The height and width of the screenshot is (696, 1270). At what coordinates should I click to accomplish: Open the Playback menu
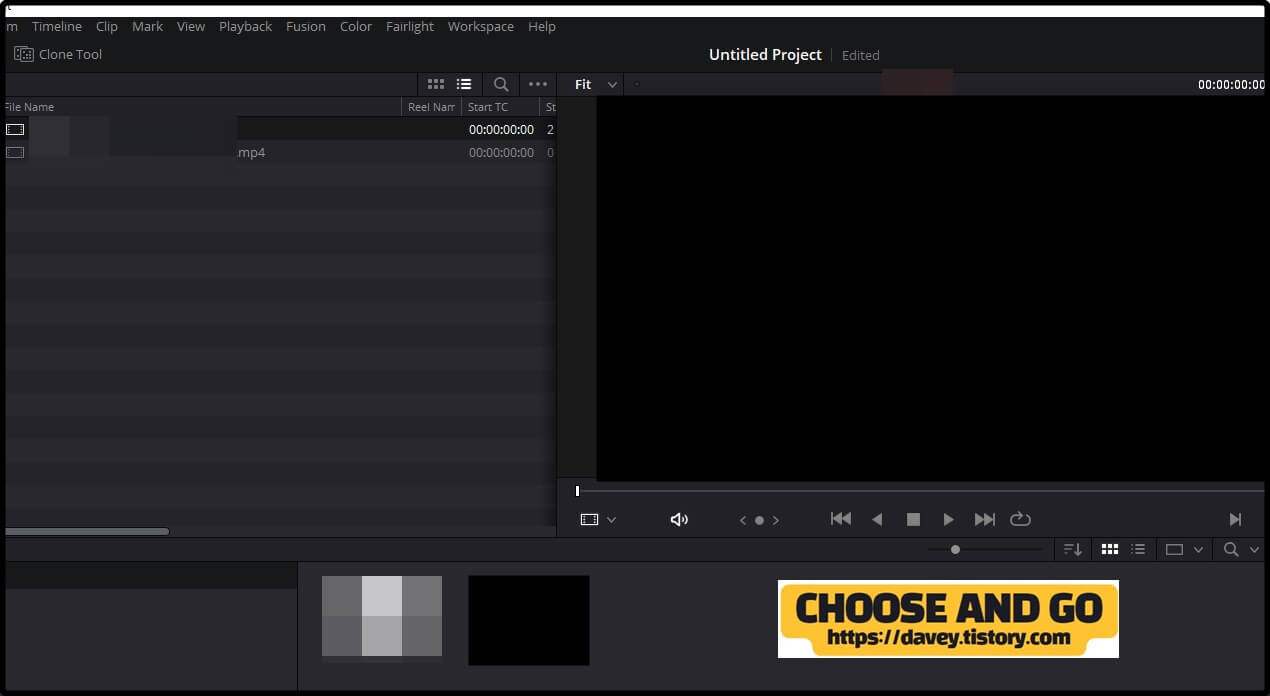tap(245, 26)
